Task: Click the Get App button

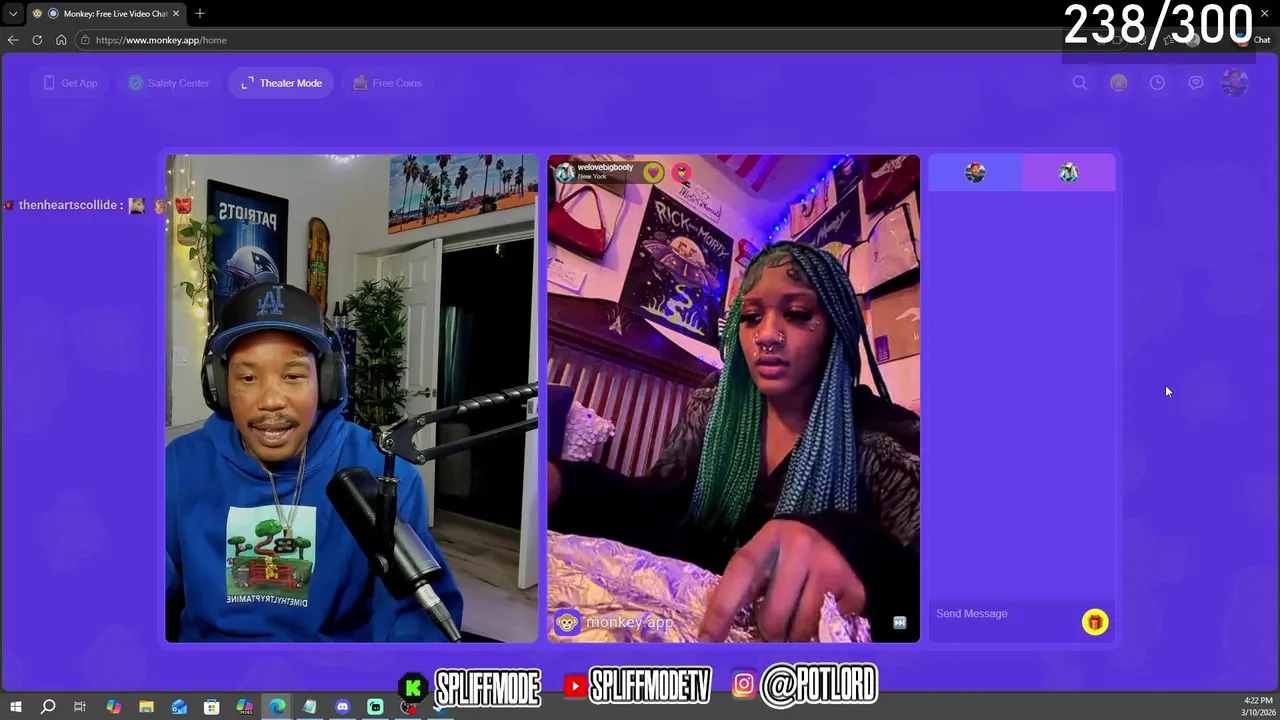Action: tap(70, 83)
